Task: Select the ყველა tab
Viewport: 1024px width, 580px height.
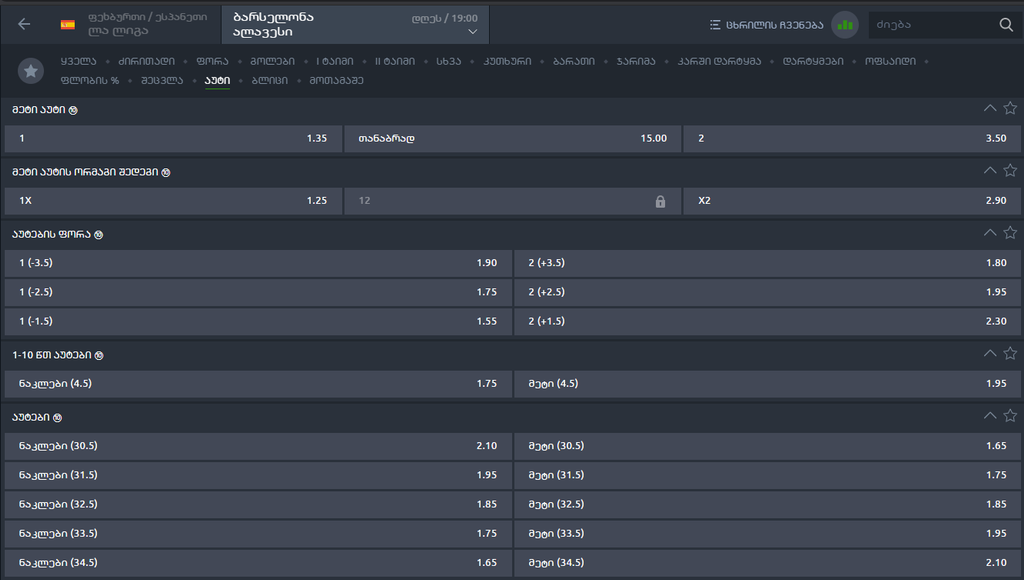Action: click(x=78, y=61)
